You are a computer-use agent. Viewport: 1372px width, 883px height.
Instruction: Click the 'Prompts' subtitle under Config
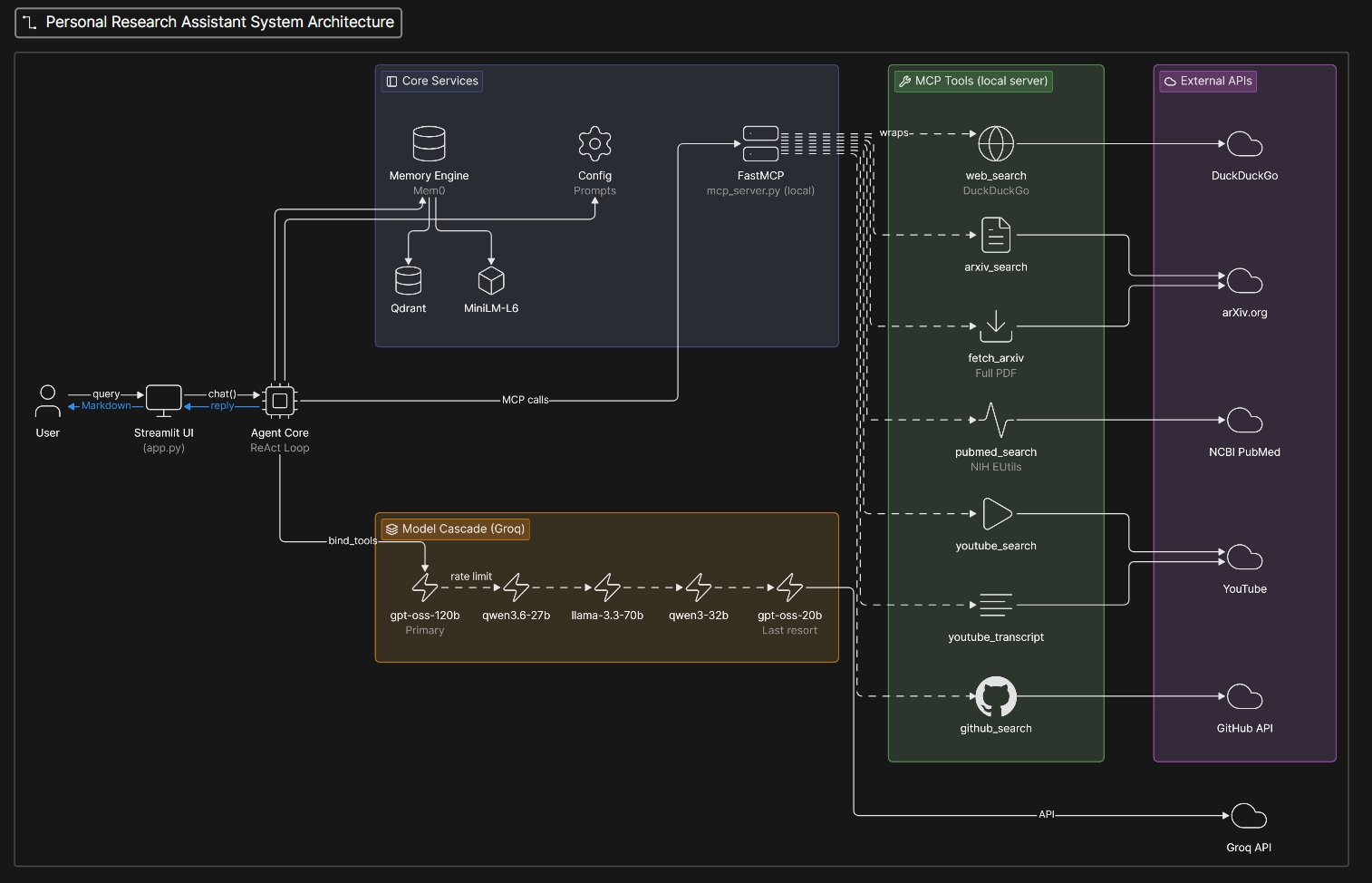(594, 190)
